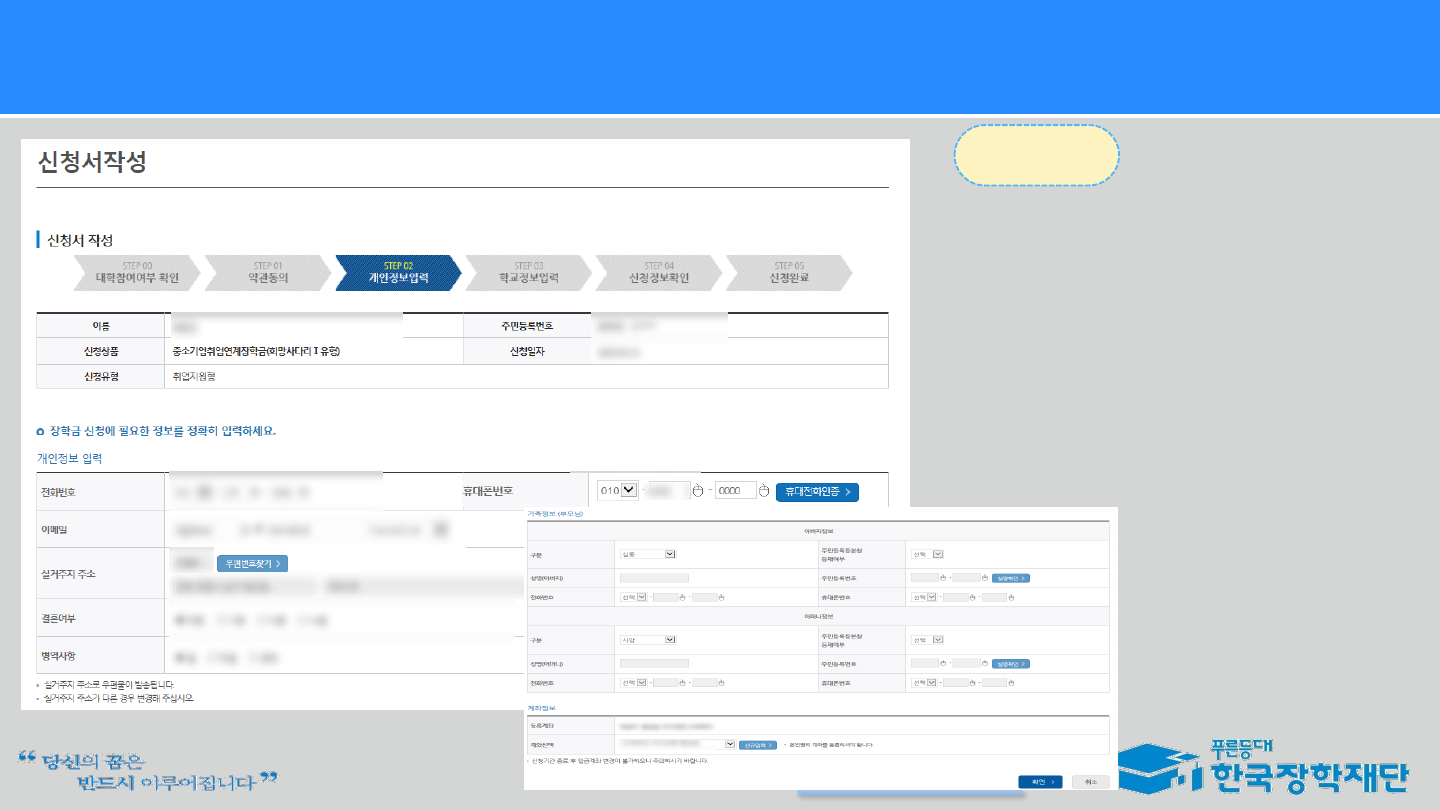
Task: Click the mouse-keypad icon before 0000 field
Action: [699, 491]
